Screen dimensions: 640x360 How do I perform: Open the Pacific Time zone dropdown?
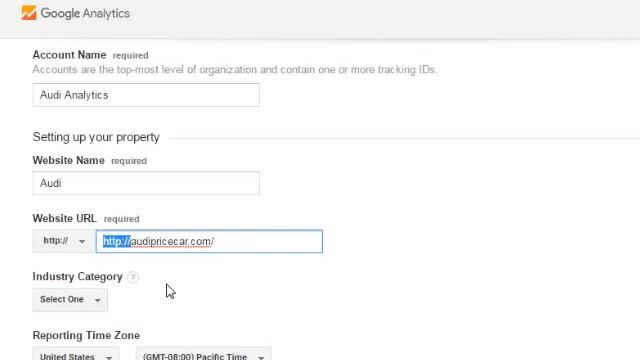point(204,354)
